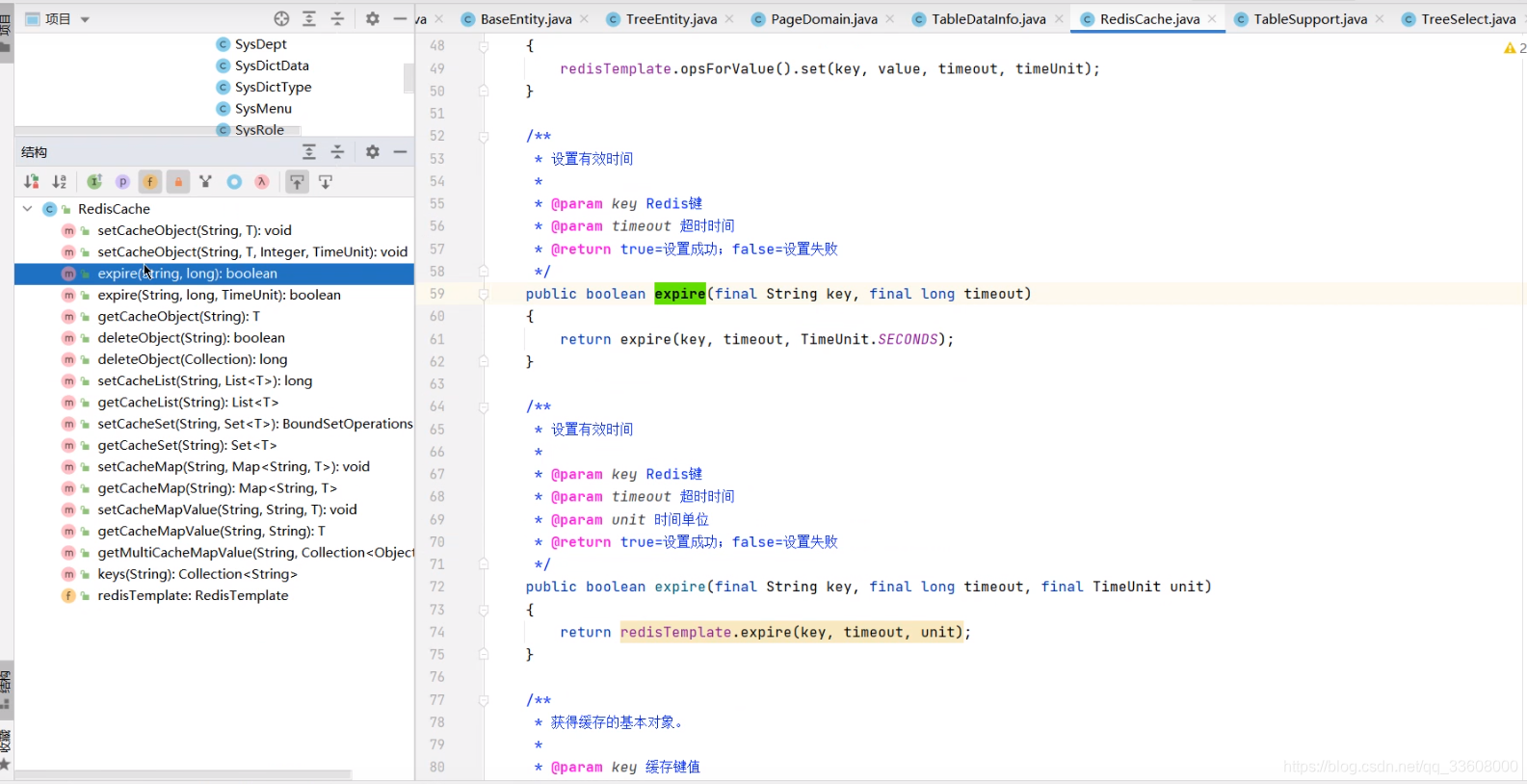The height and width of the screenshot is (784, 1527).
Task: Open Structure panel gear settings
Action: (373, 151)
